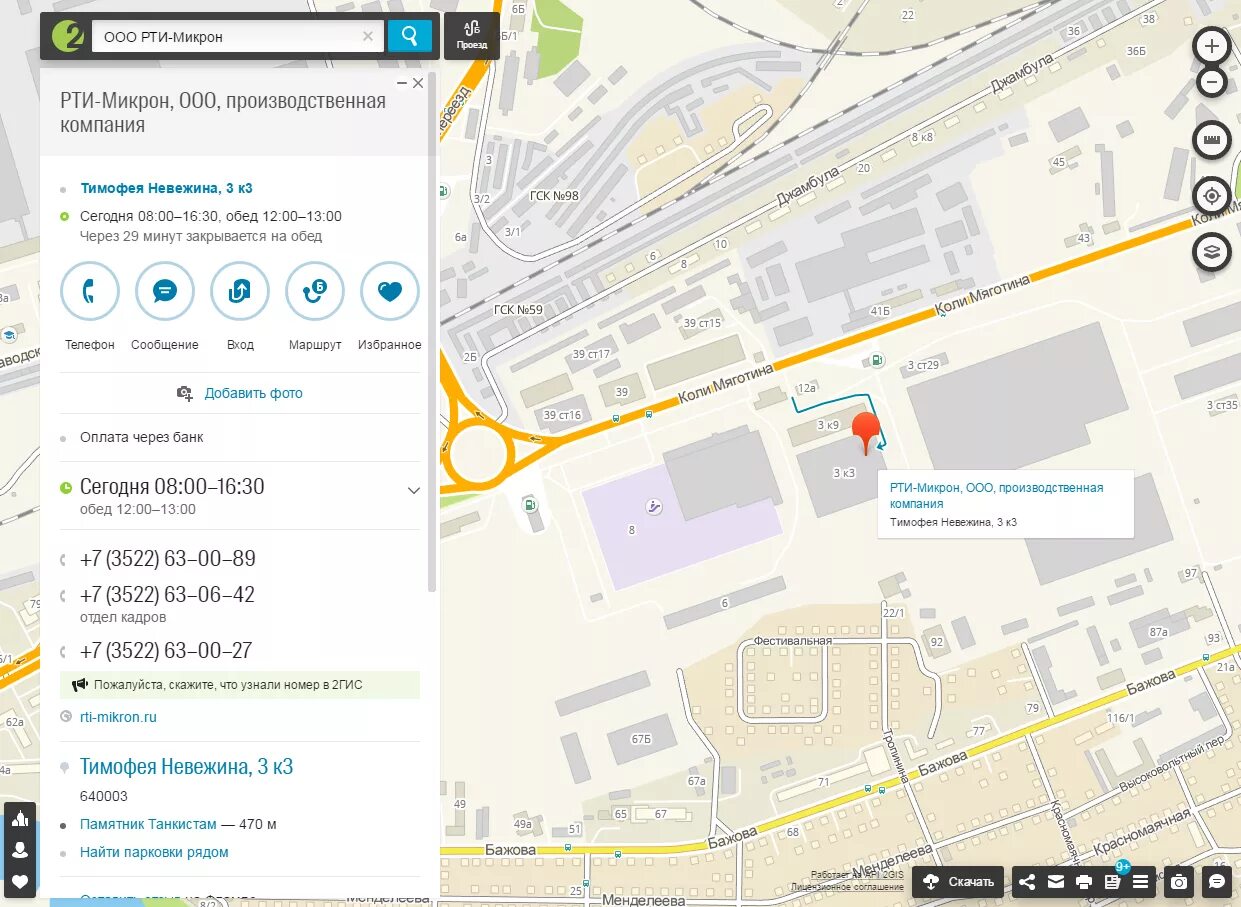This screenshot has width=1241, height=907.
Task: Open the Проезд route planner
Action: click(x=472, y=36)
